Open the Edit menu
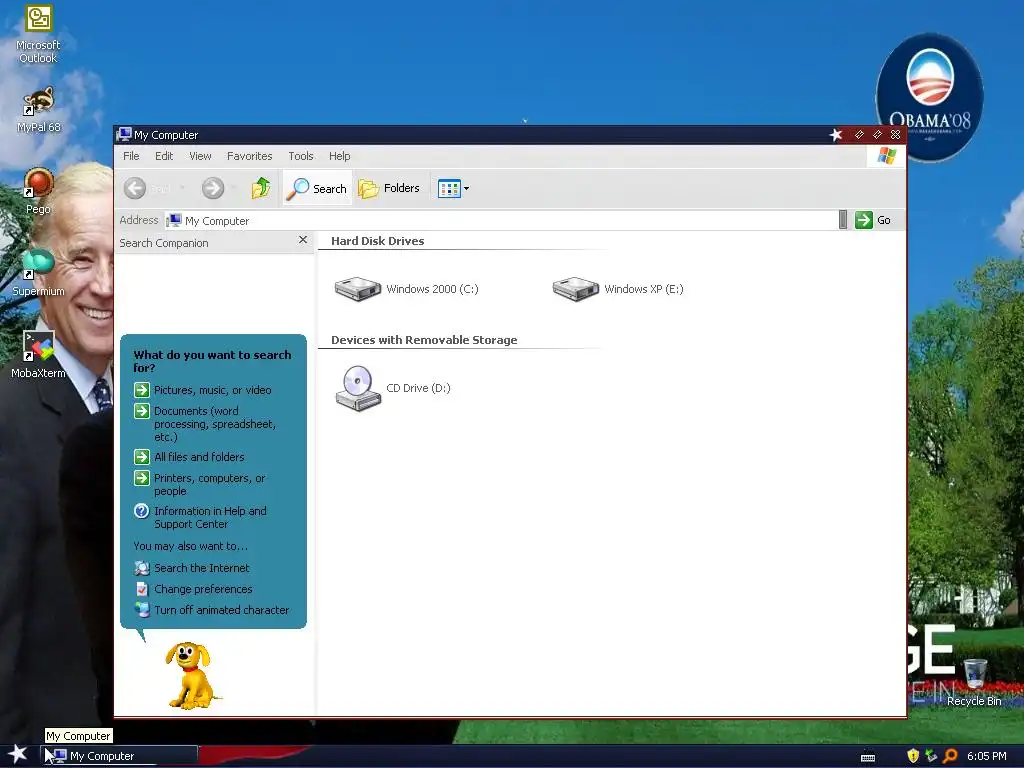Image resolution: width=1024 pixels, height=768 pixels. pyautogui.click(x=164, y=156)
